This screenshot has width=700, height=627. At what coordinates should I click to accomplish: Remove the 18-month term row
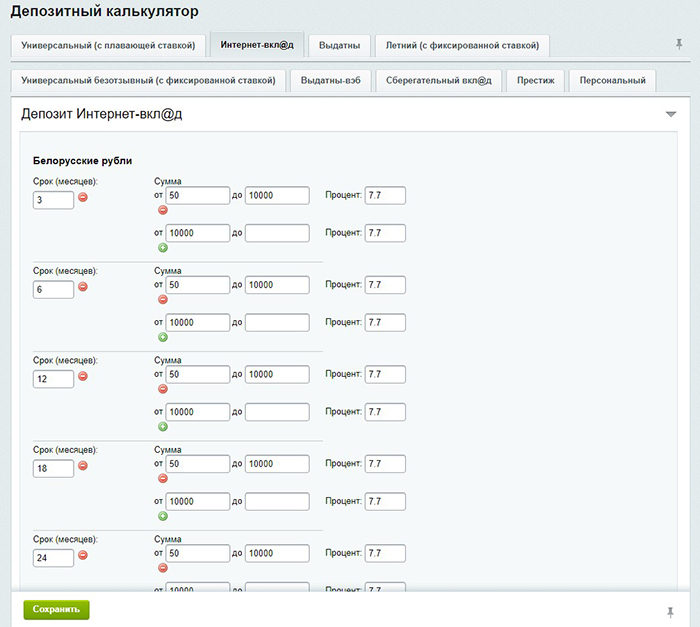tap(83, 466)
